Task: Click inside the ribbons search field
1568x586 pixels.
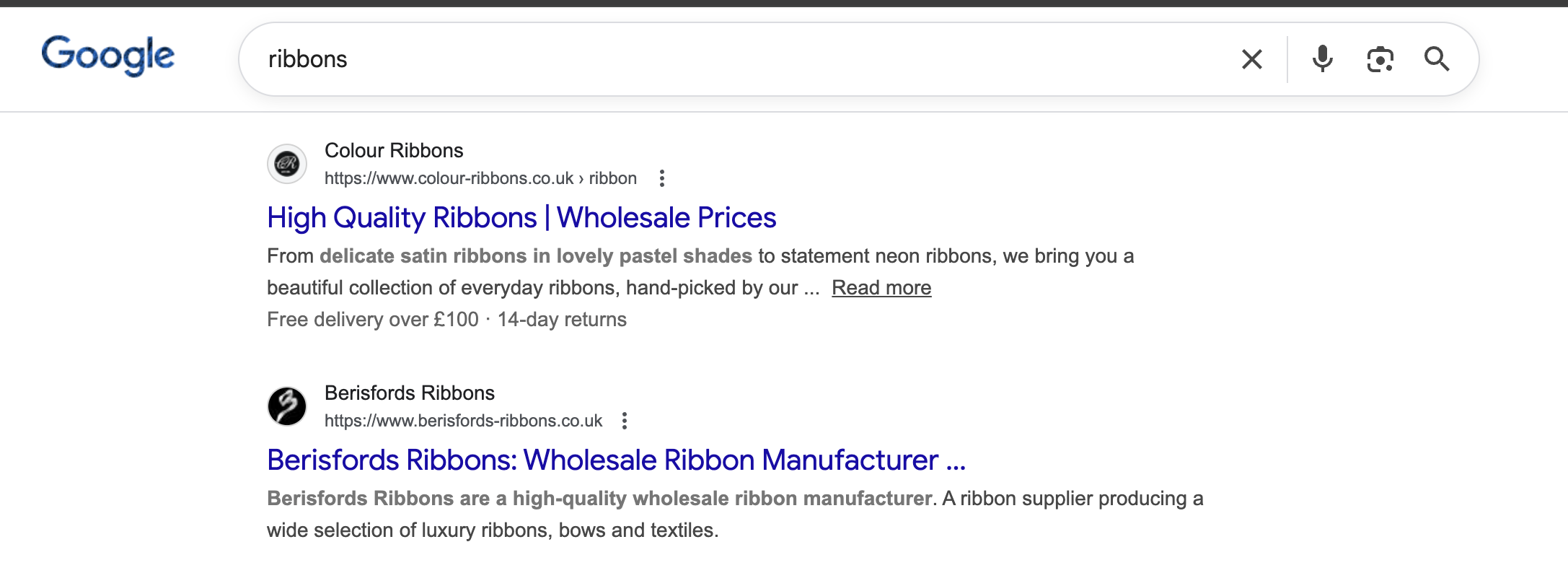Action: click(721, 59)
